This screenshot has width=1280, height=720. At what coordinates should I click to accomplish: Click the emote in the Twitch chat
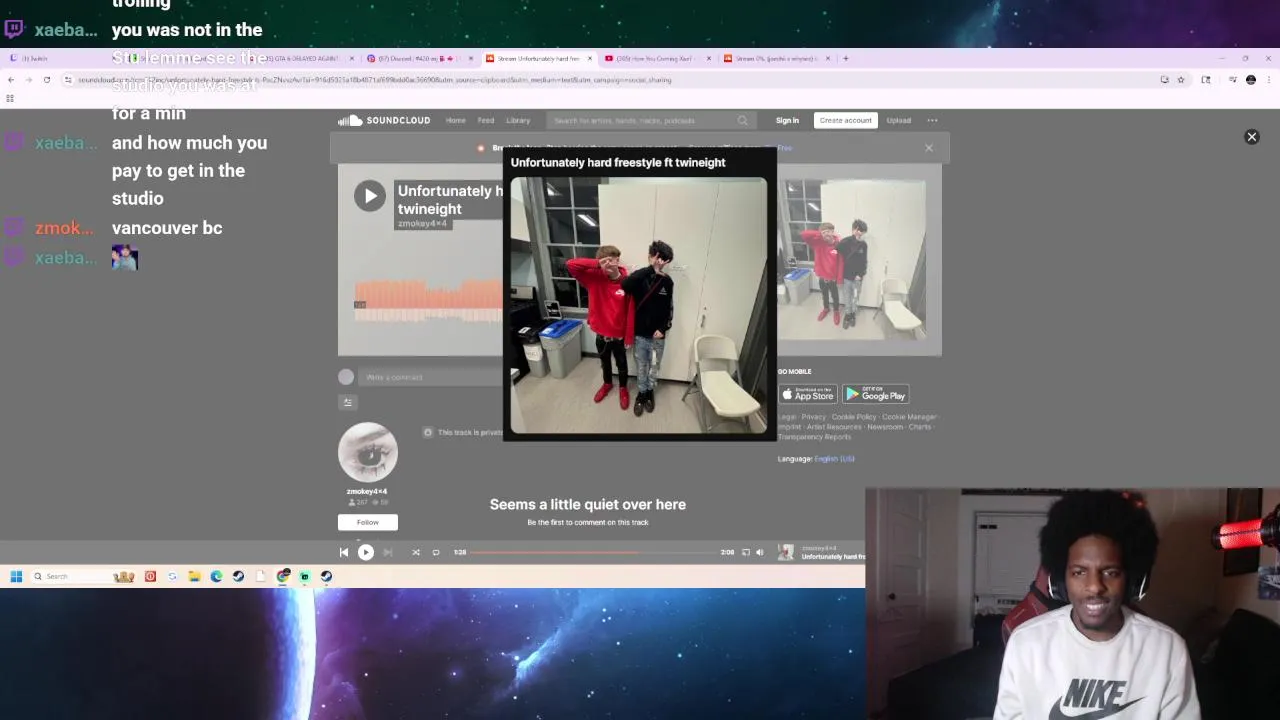(124, 258)
